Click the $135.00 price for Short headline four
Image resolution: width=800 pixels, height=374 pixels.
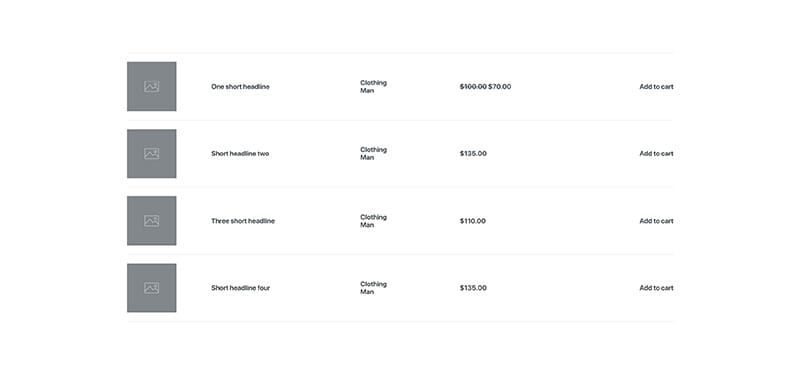tap(473, 288)
